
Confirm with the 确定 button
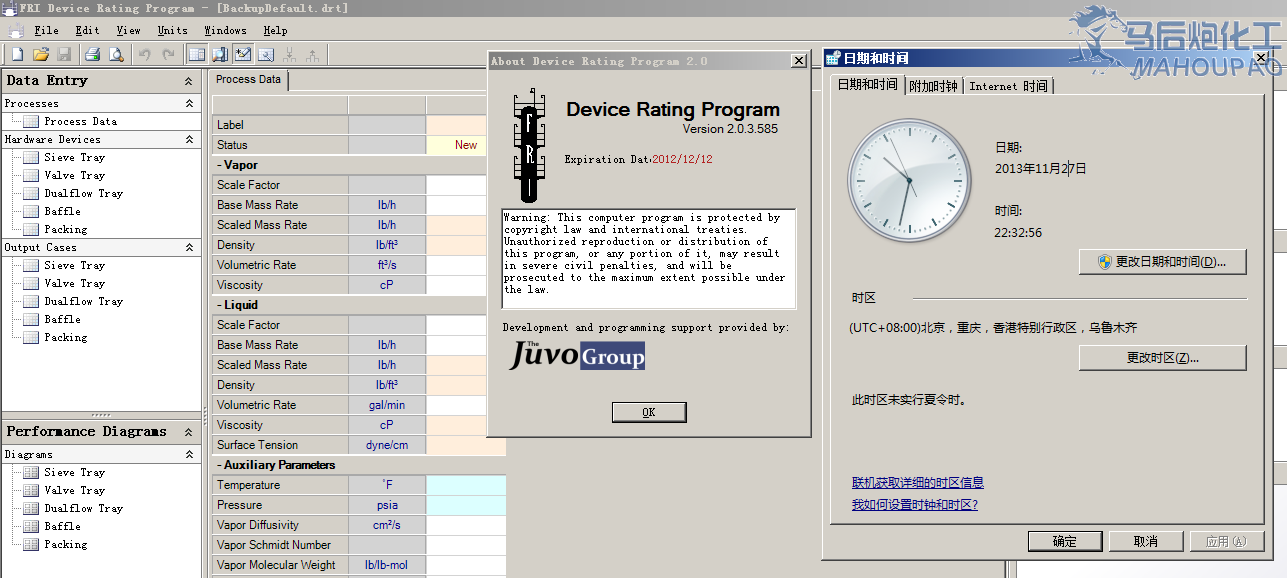(1065, 541)
